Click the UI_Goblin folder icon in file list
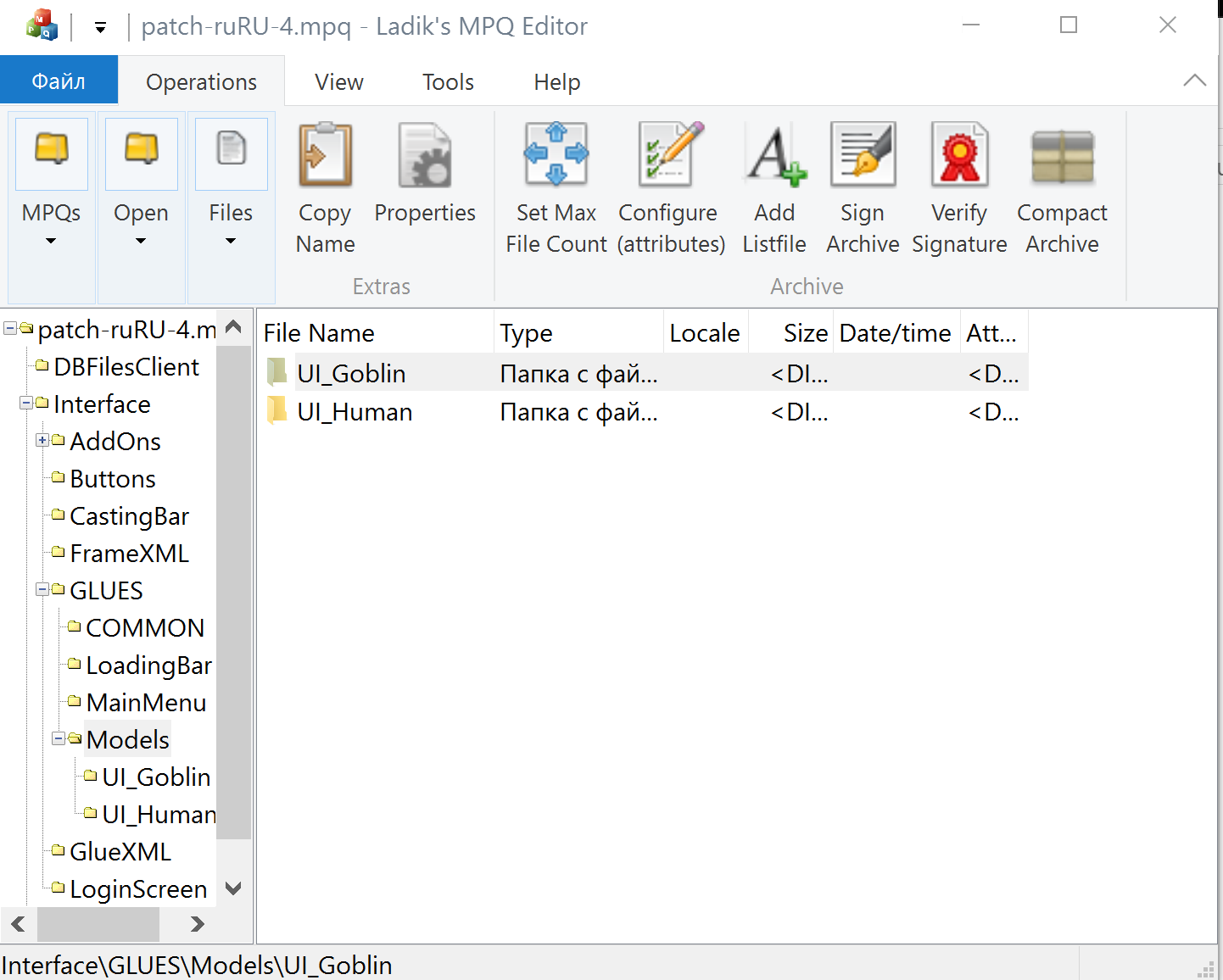1223x980 pixels. pos(276,372)
